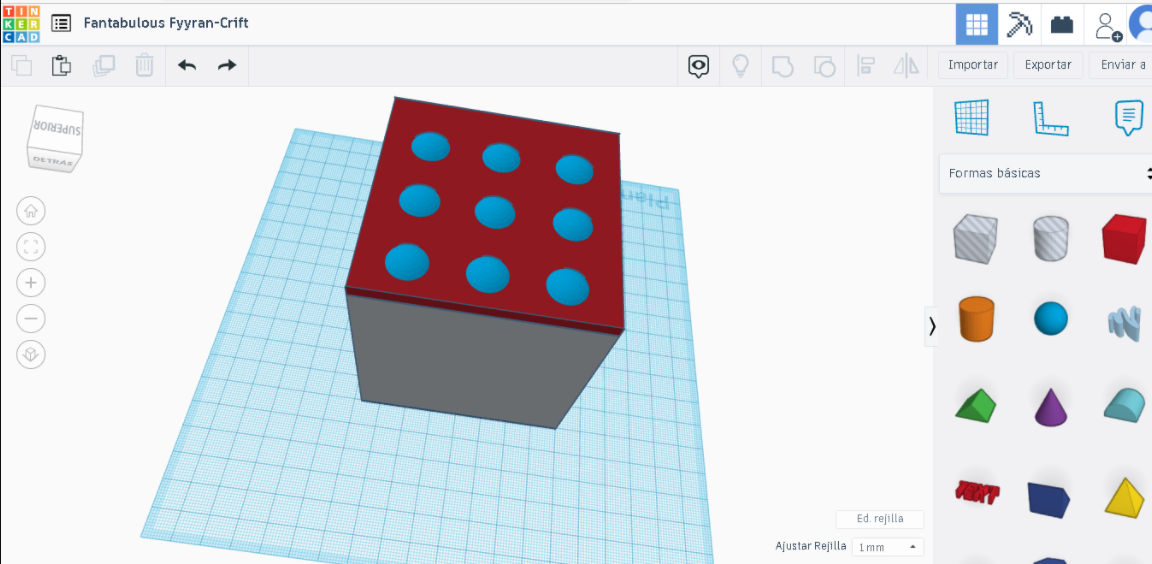Pick the red Box shape

tap(1126, 239)
